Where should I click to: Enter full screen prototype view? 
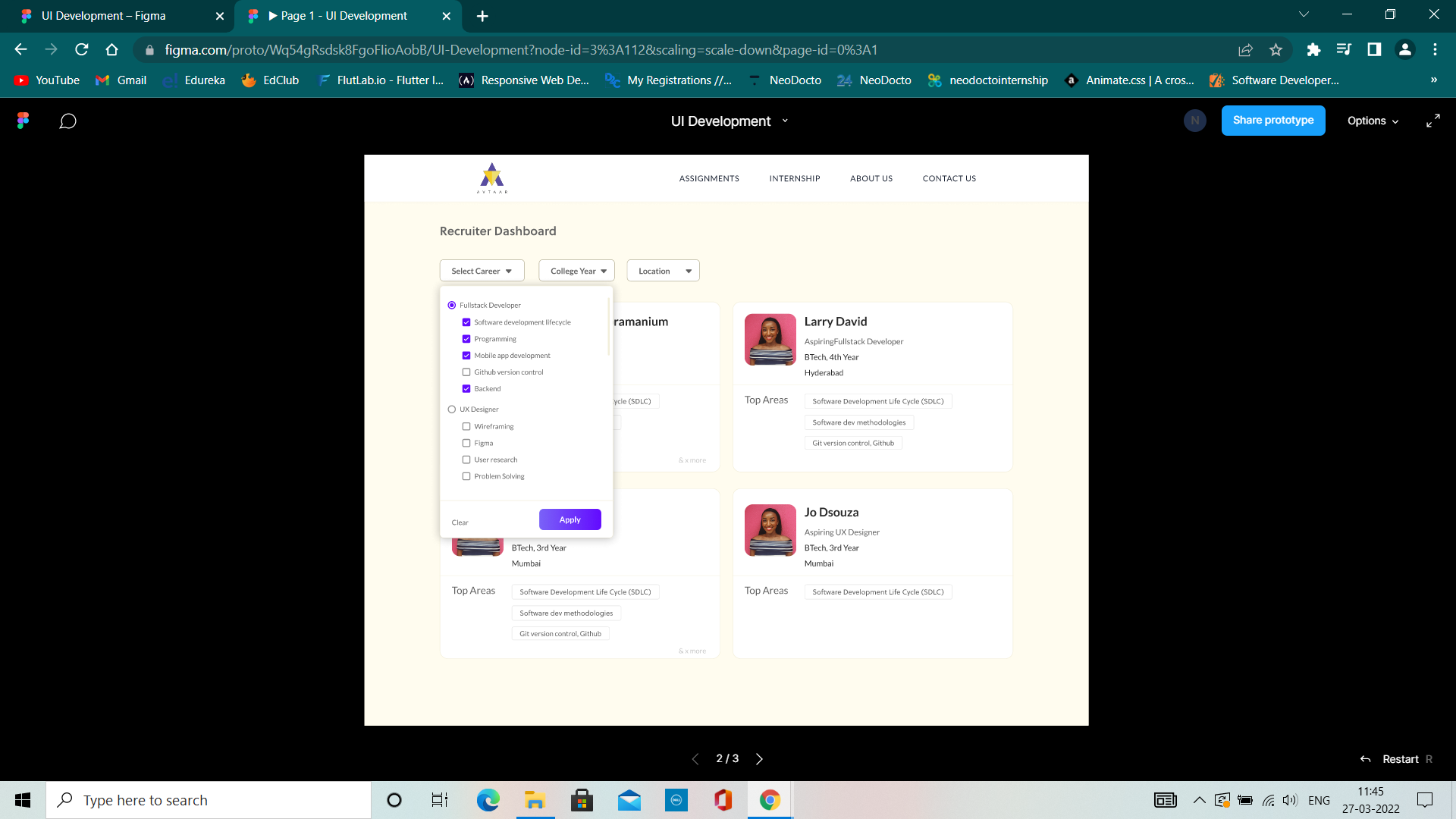pyautogui.click(x=1433, y=120)
